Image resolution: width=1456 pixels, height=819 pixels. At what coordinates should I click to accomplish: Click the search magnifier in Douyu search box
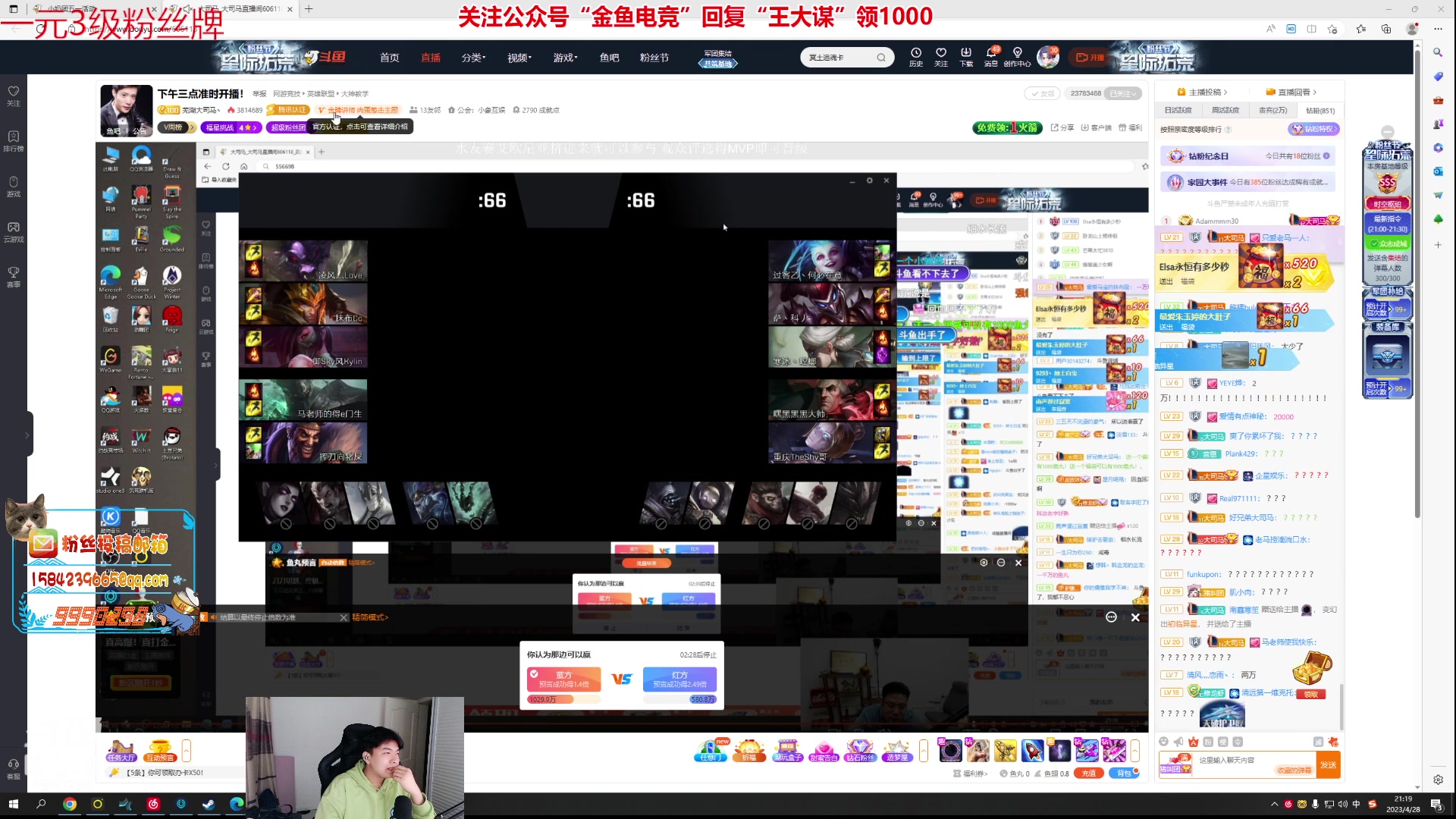pyautogui.click(x=881, y=58)
